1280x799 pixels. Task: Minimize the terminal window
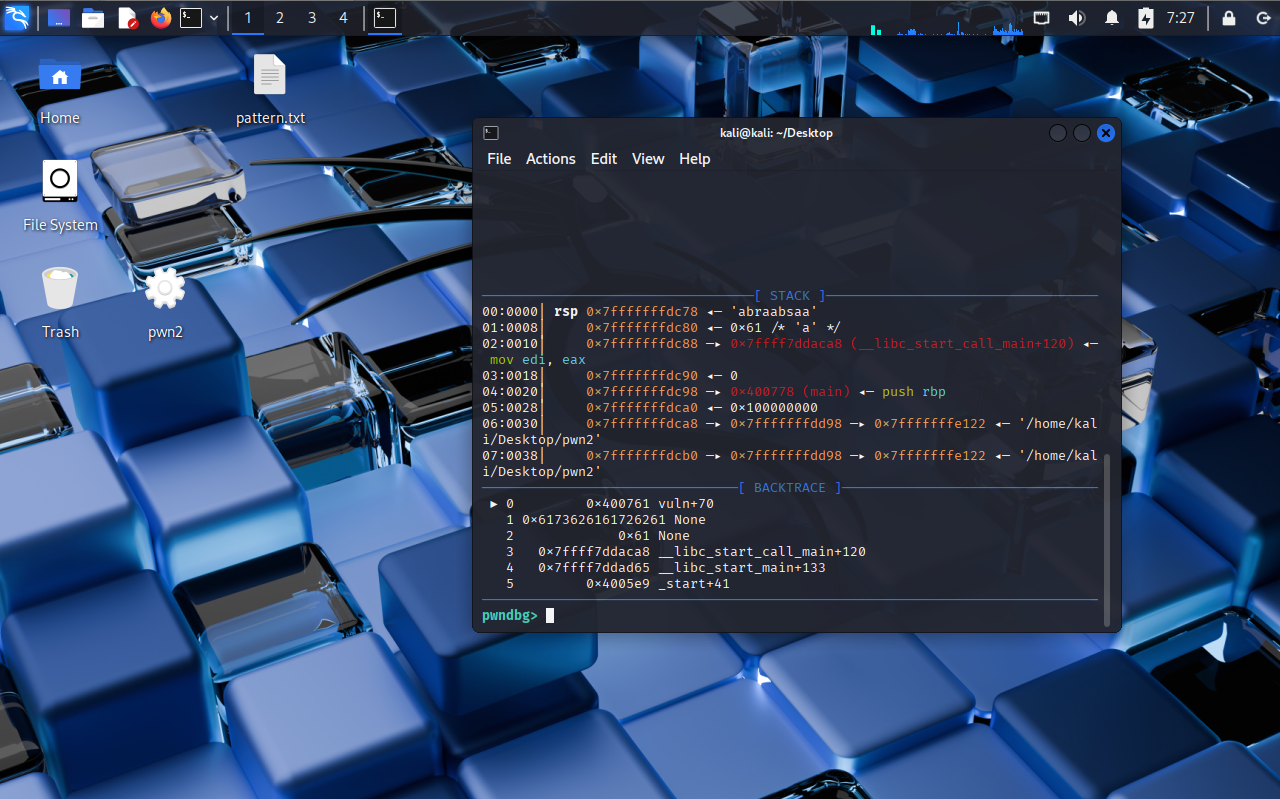pos(1058,133)
